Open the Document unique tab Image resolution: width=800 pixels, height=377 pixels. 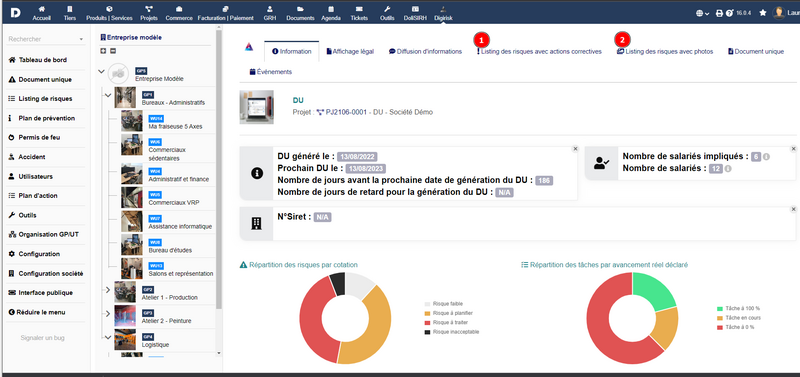coord(756,52)
